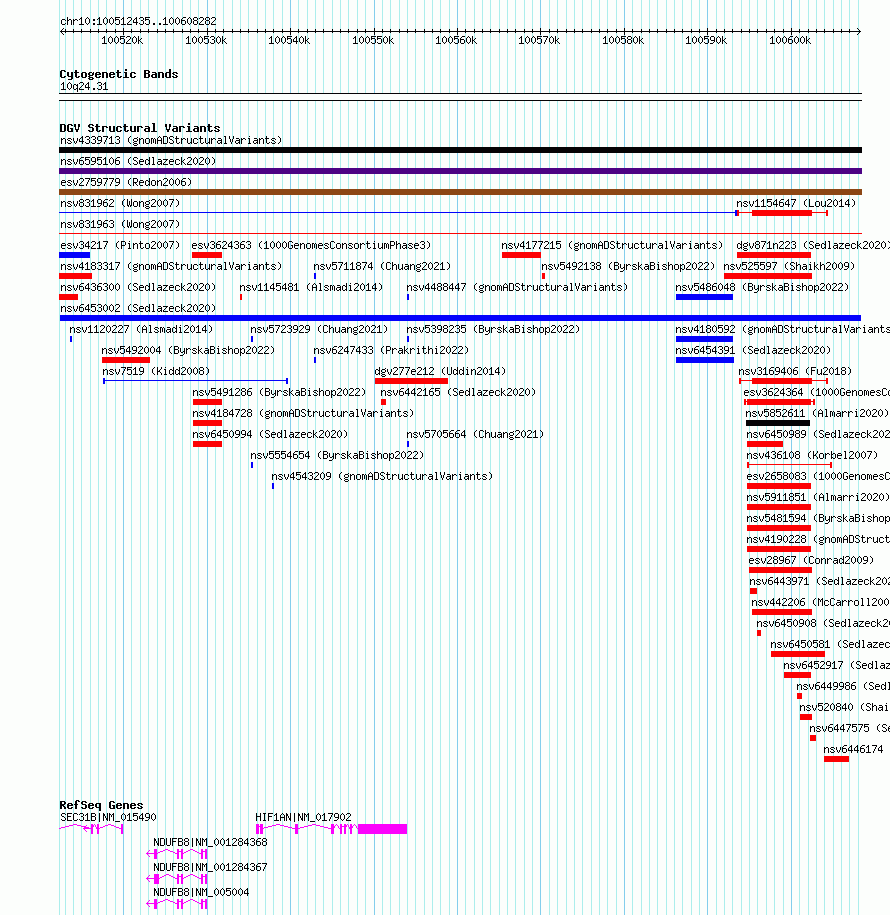Open nsv4488447 gnomAD variant label

(x=517, y=287)
